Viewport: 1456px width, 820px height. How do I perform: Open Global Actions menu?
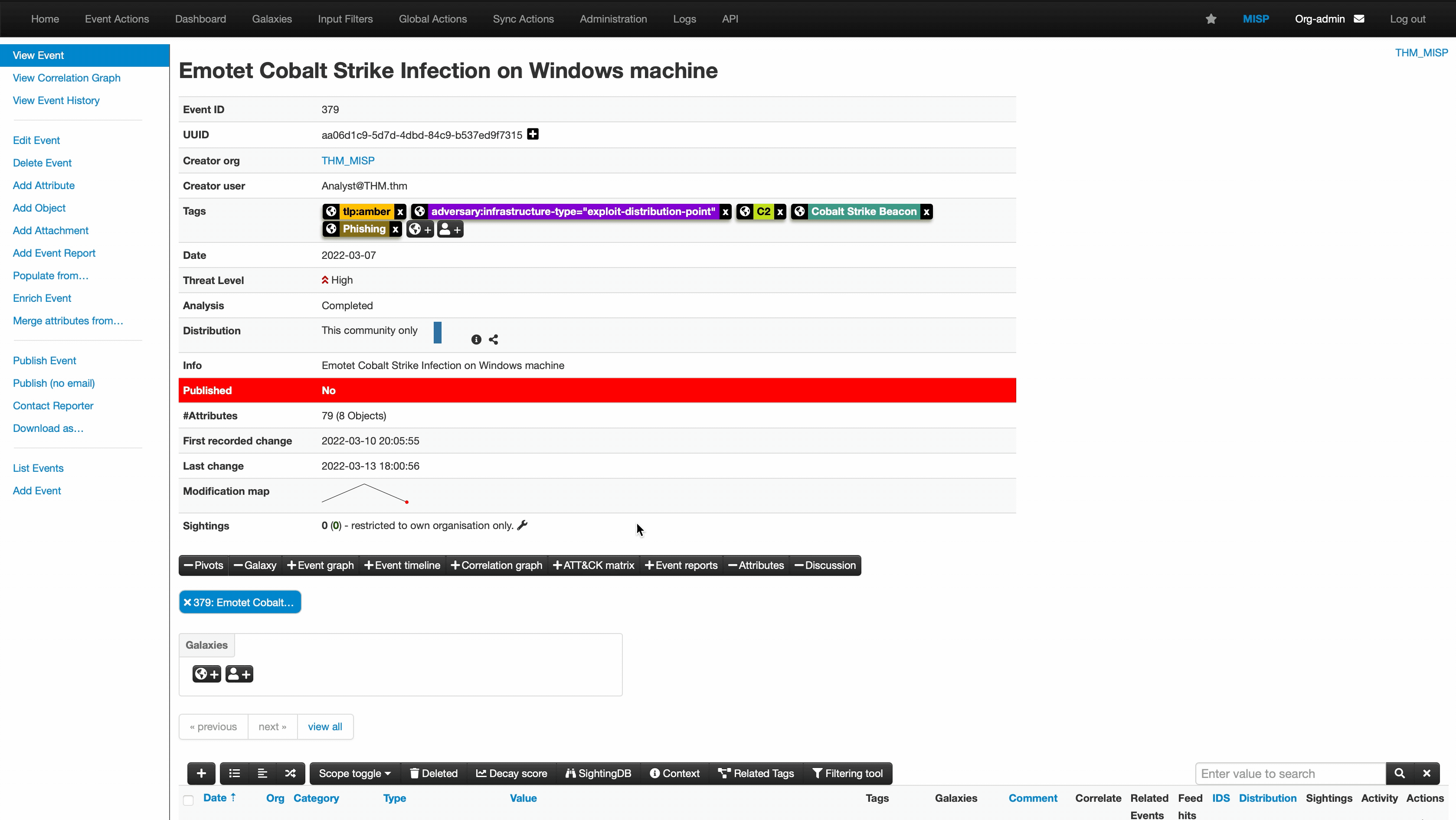point(433,19)
